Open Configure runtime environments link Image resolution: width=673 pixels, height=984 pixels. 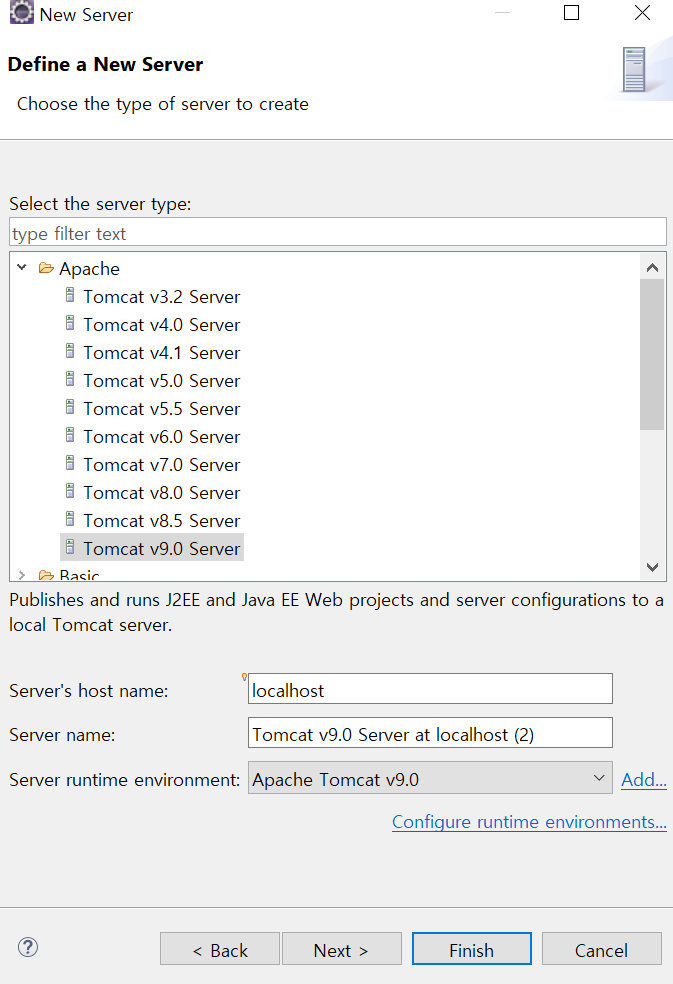(529, 822)
